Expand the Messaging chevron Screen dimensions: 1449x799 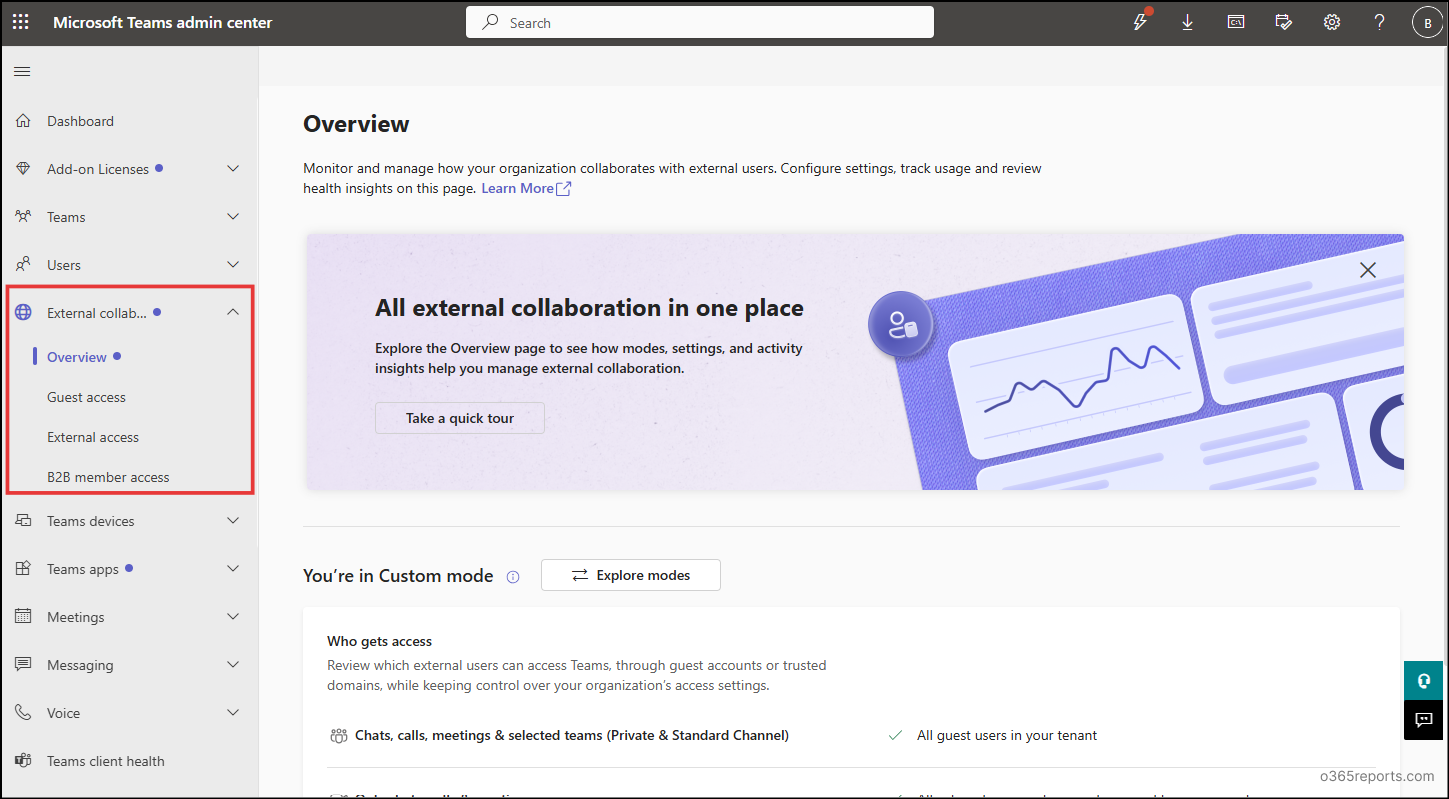(233, 665)
